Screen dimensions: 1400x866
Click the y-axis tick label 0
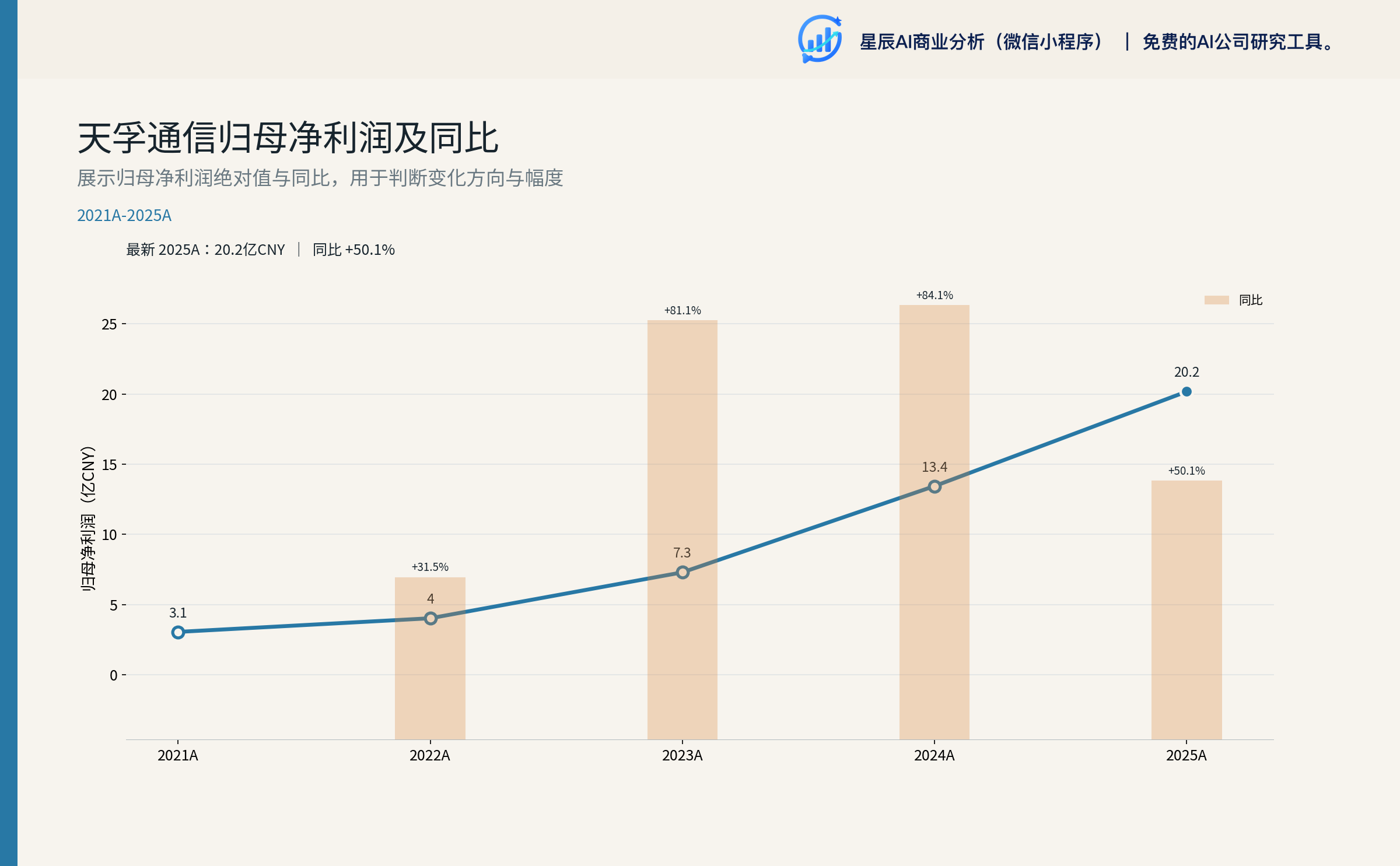point(113,675)
